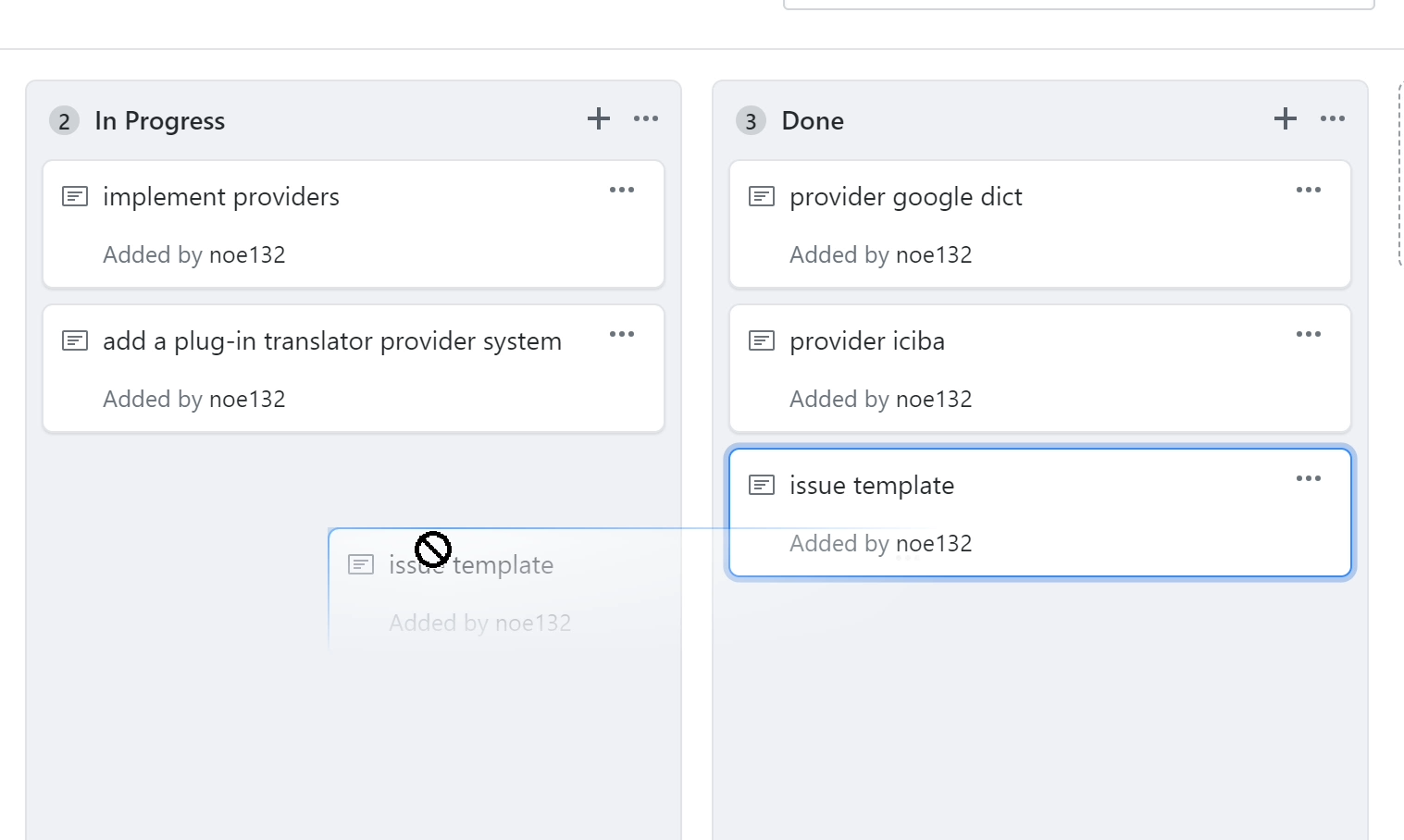Click note icon on provider google dict card

pos(762,196)
